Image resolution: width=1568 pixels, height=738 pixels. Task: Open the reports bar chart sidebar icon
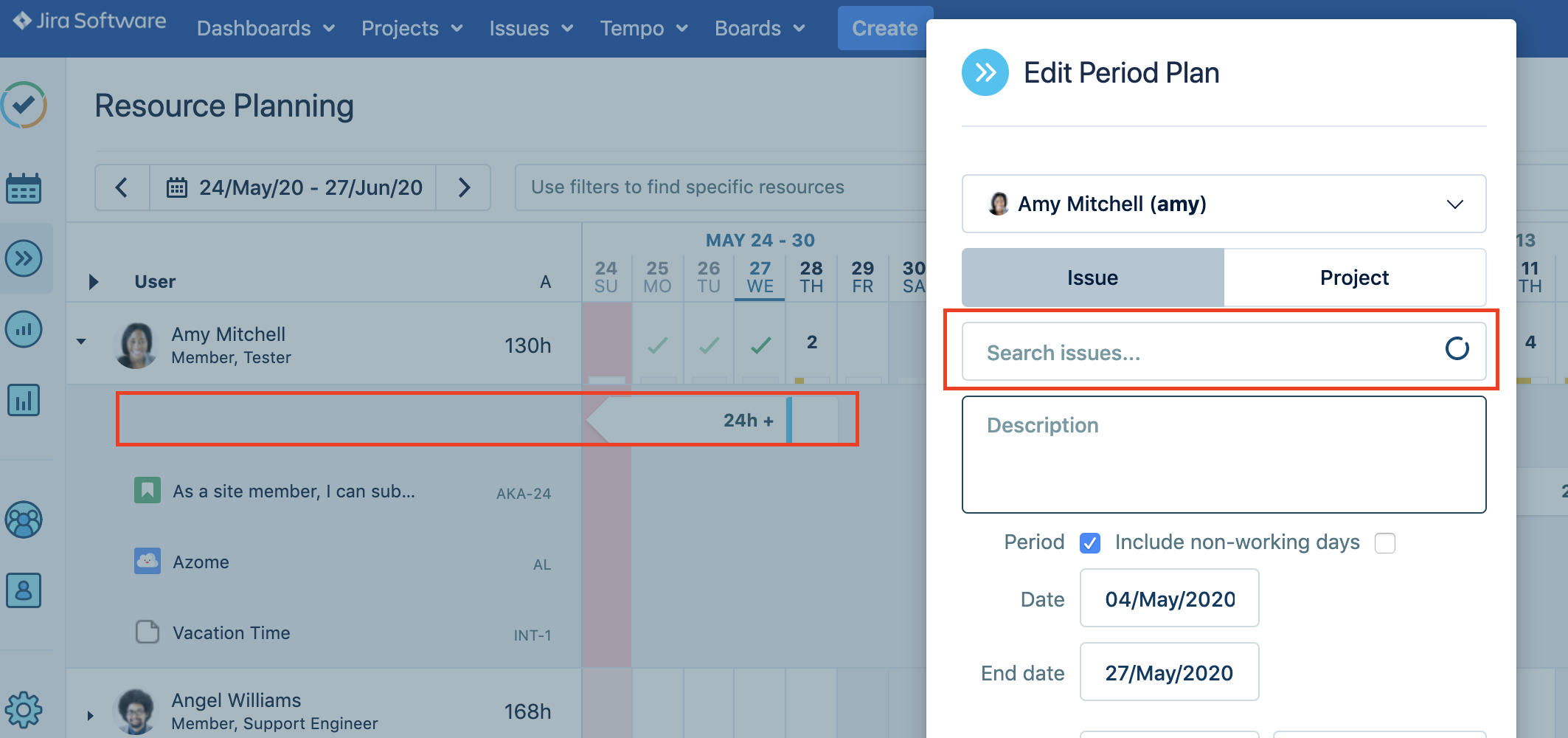[24, 401]
